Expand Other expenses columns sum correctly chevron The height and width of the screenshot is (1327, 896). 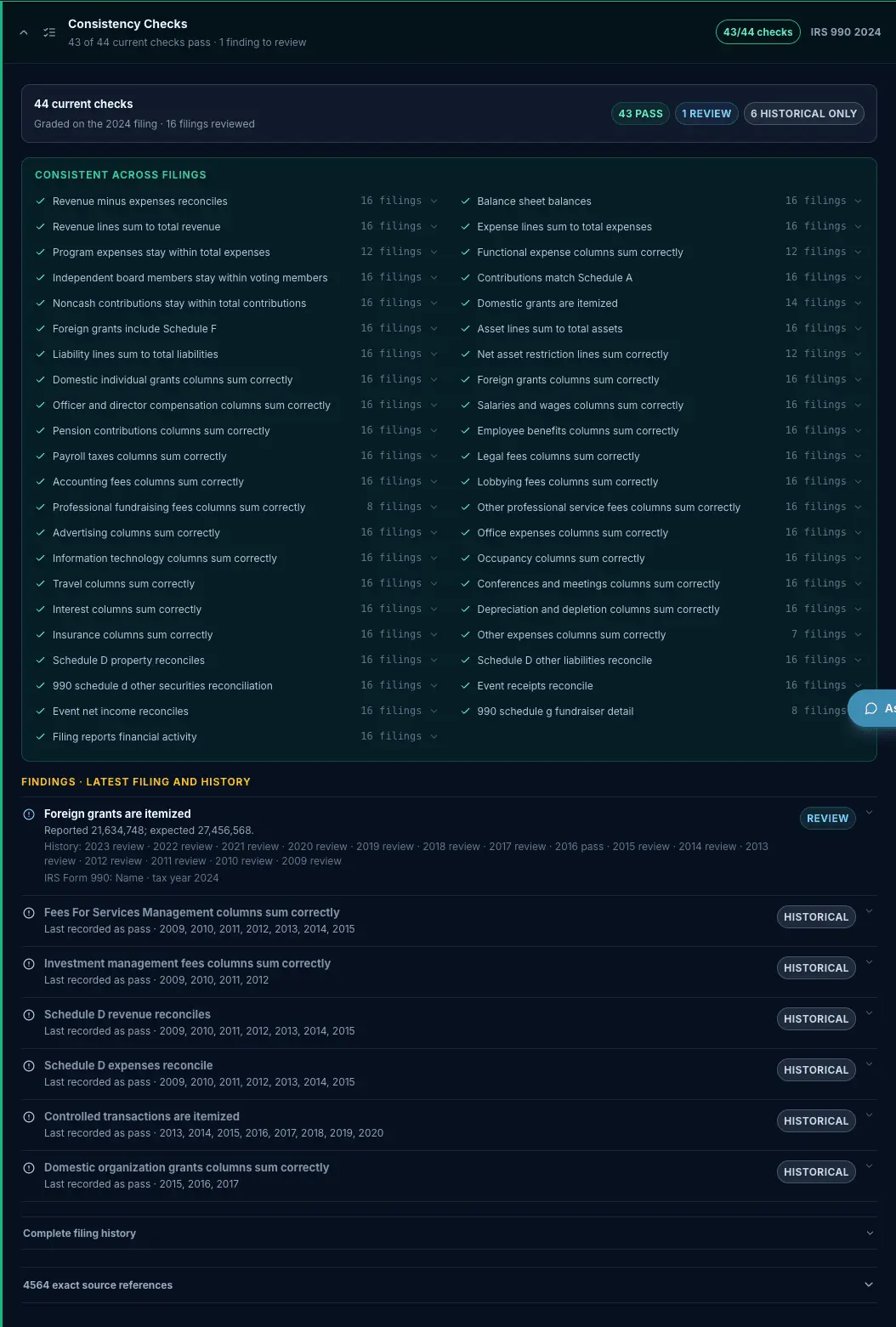coord(858,635)
